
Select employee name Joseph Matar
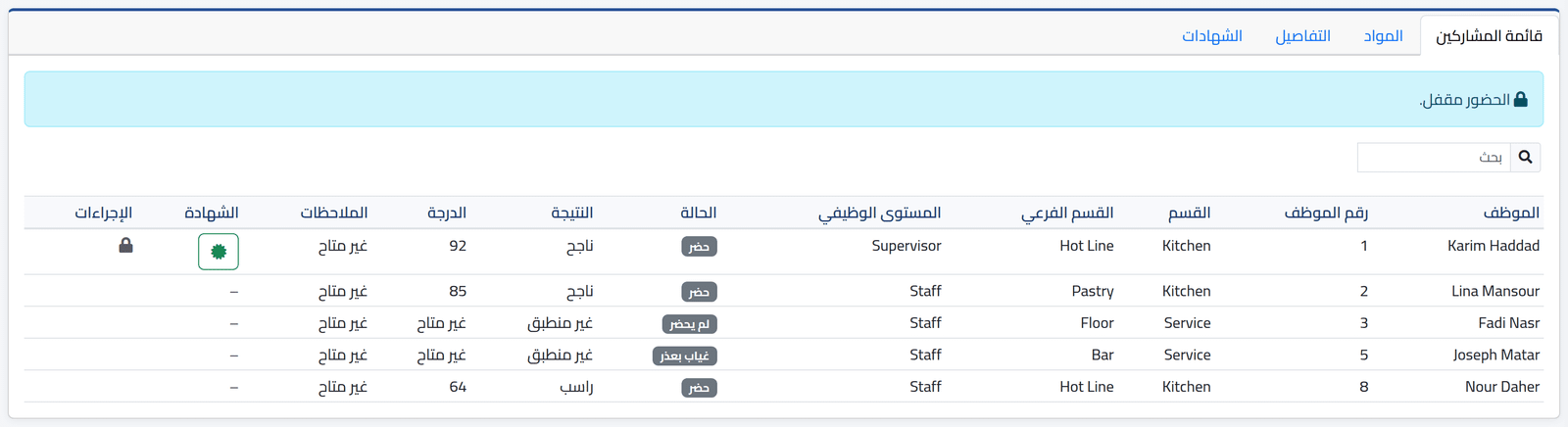1495,355
